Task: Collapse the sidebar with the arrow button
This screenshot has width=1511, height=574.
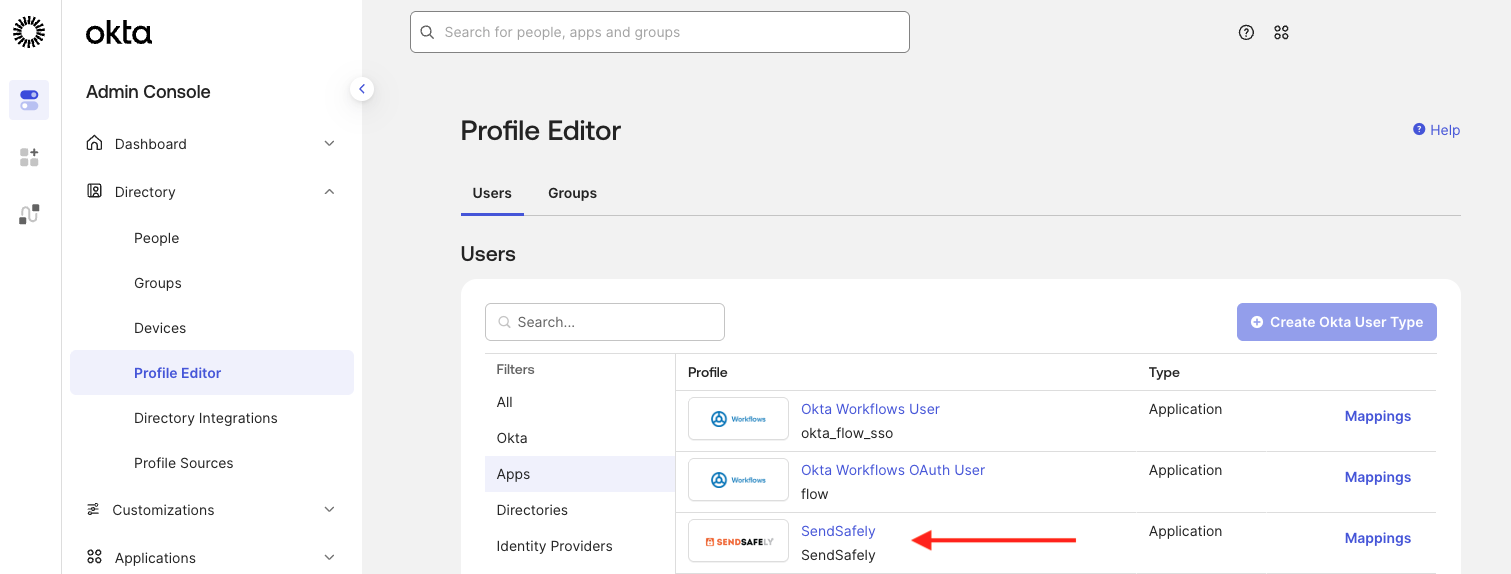Action: [362, 89]
